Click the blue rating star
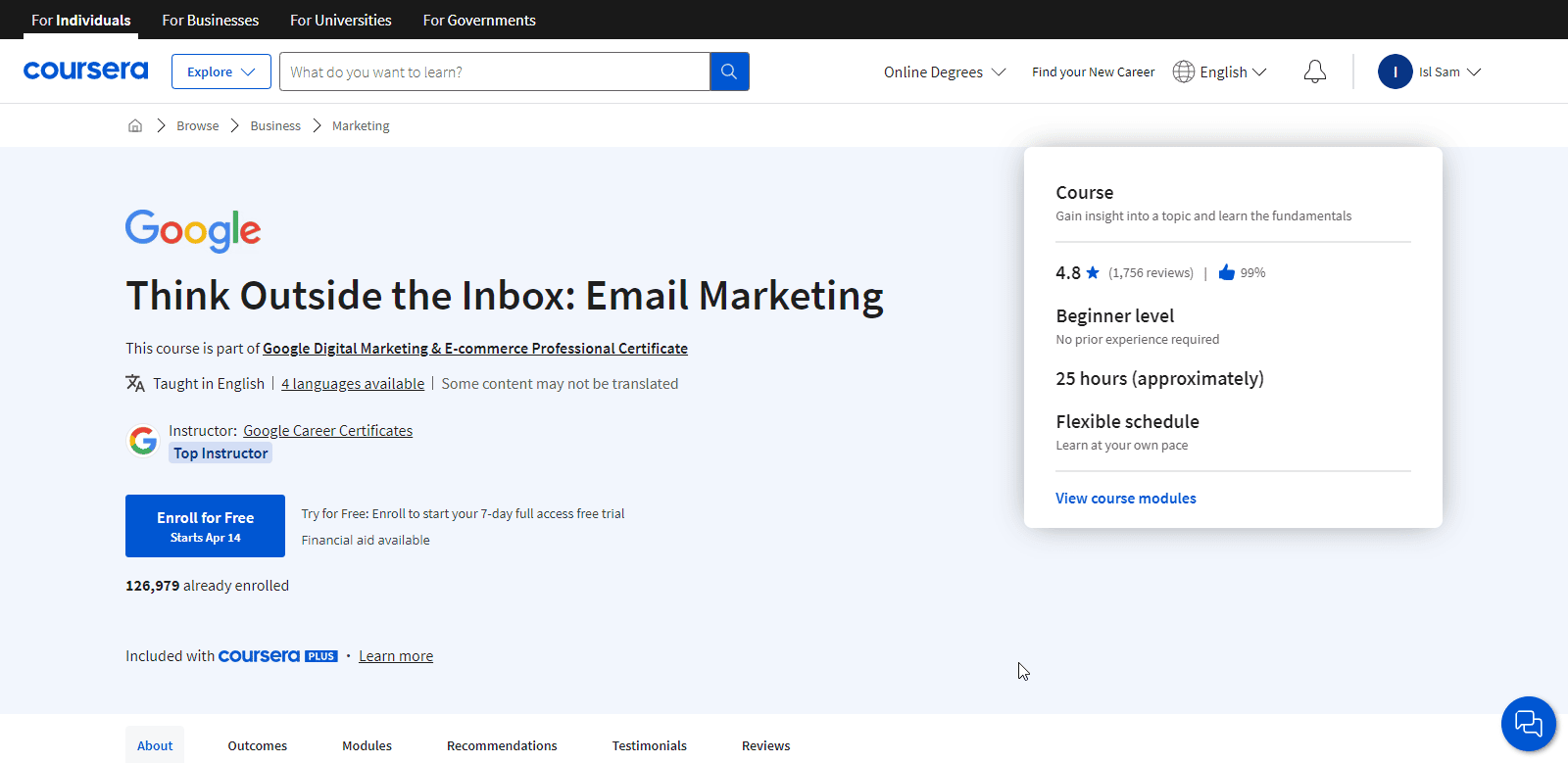The width and height of the screenshot is (1568, 763). (1093, 272)
